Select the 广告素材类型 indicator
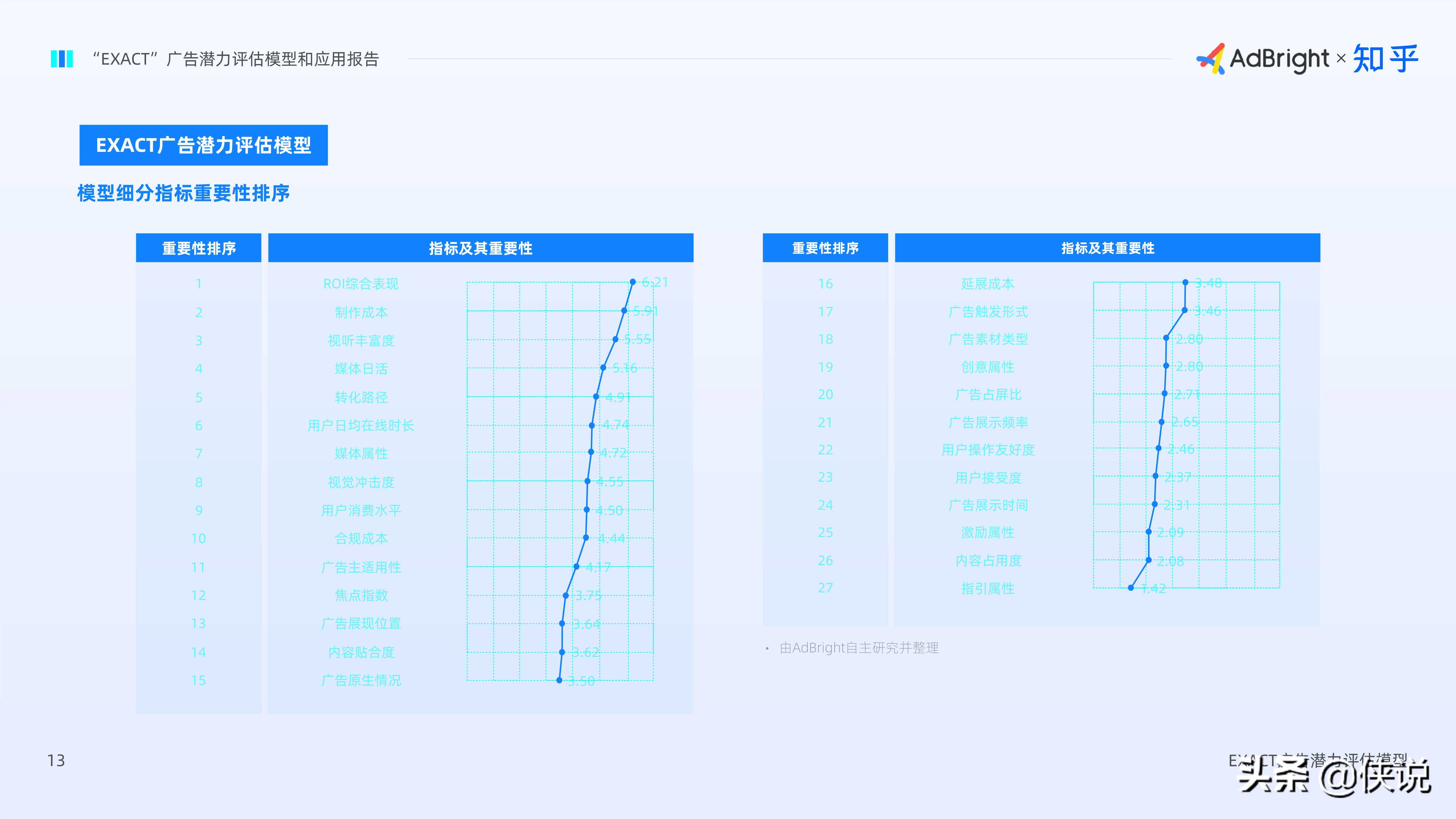 [x=988, y=339]
